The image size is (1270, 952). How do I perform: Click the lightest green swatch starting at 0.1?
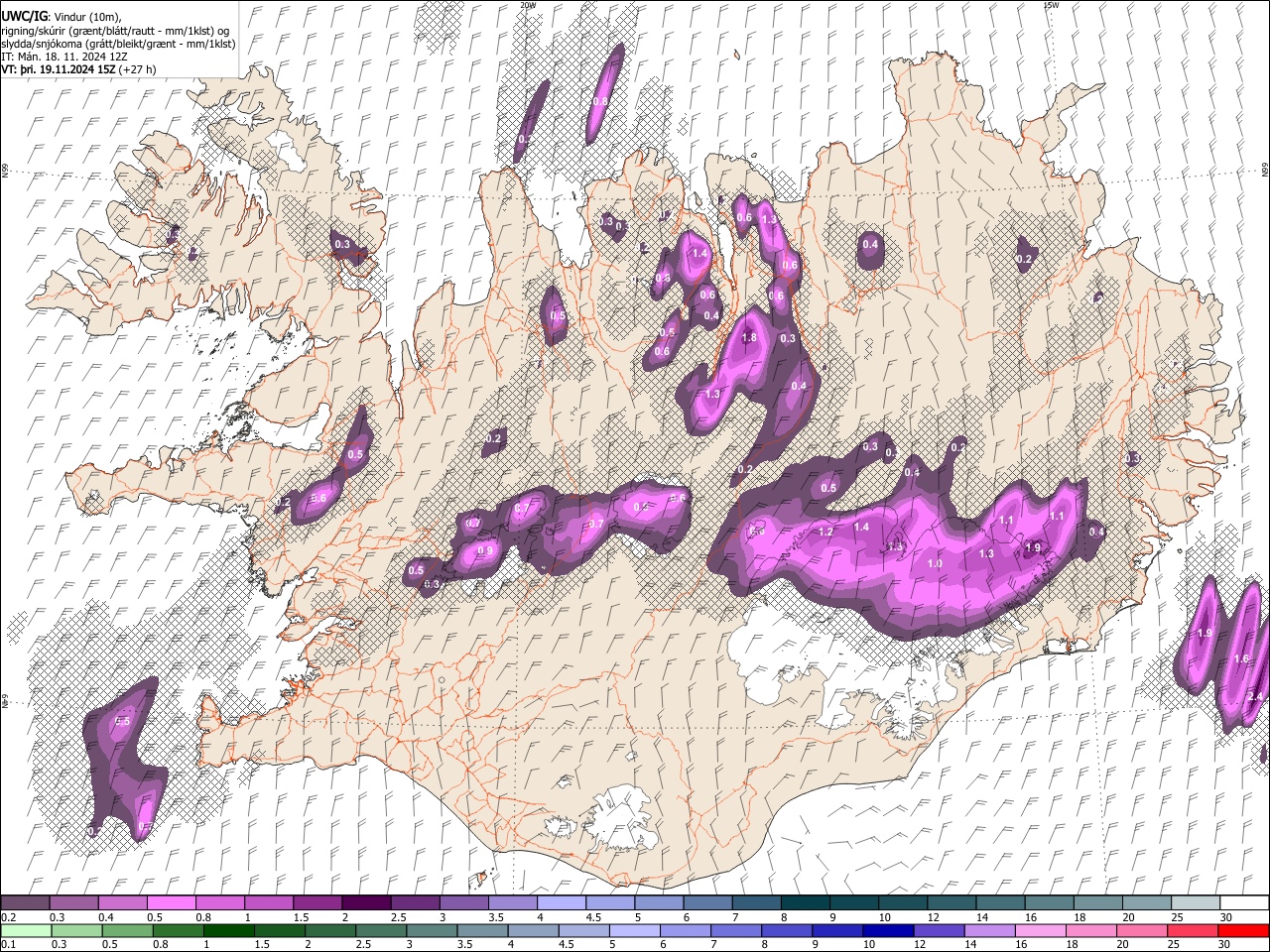point(25,931)
